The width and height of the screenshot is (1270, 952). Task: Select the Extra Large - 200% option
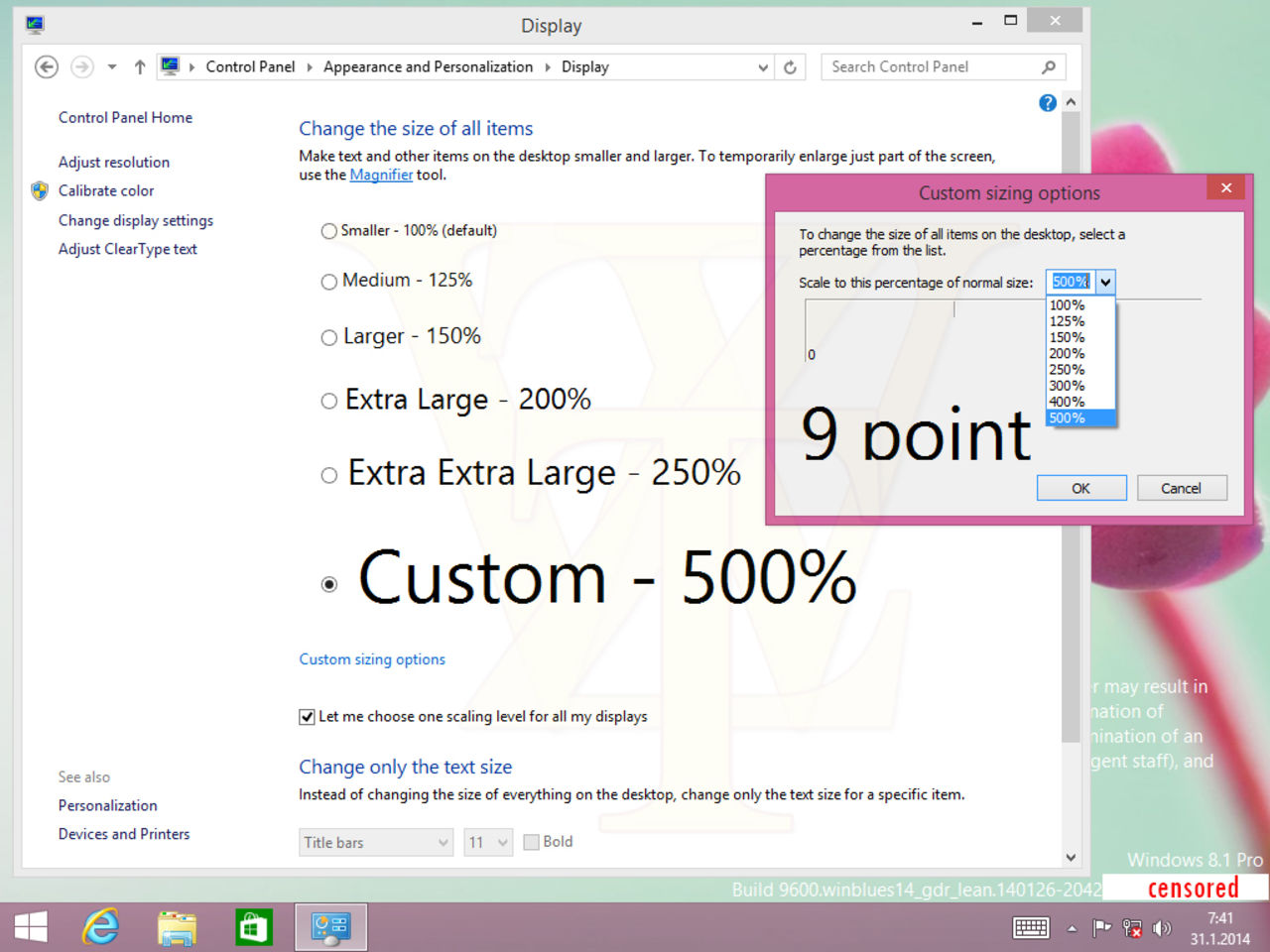coord(328,401)
